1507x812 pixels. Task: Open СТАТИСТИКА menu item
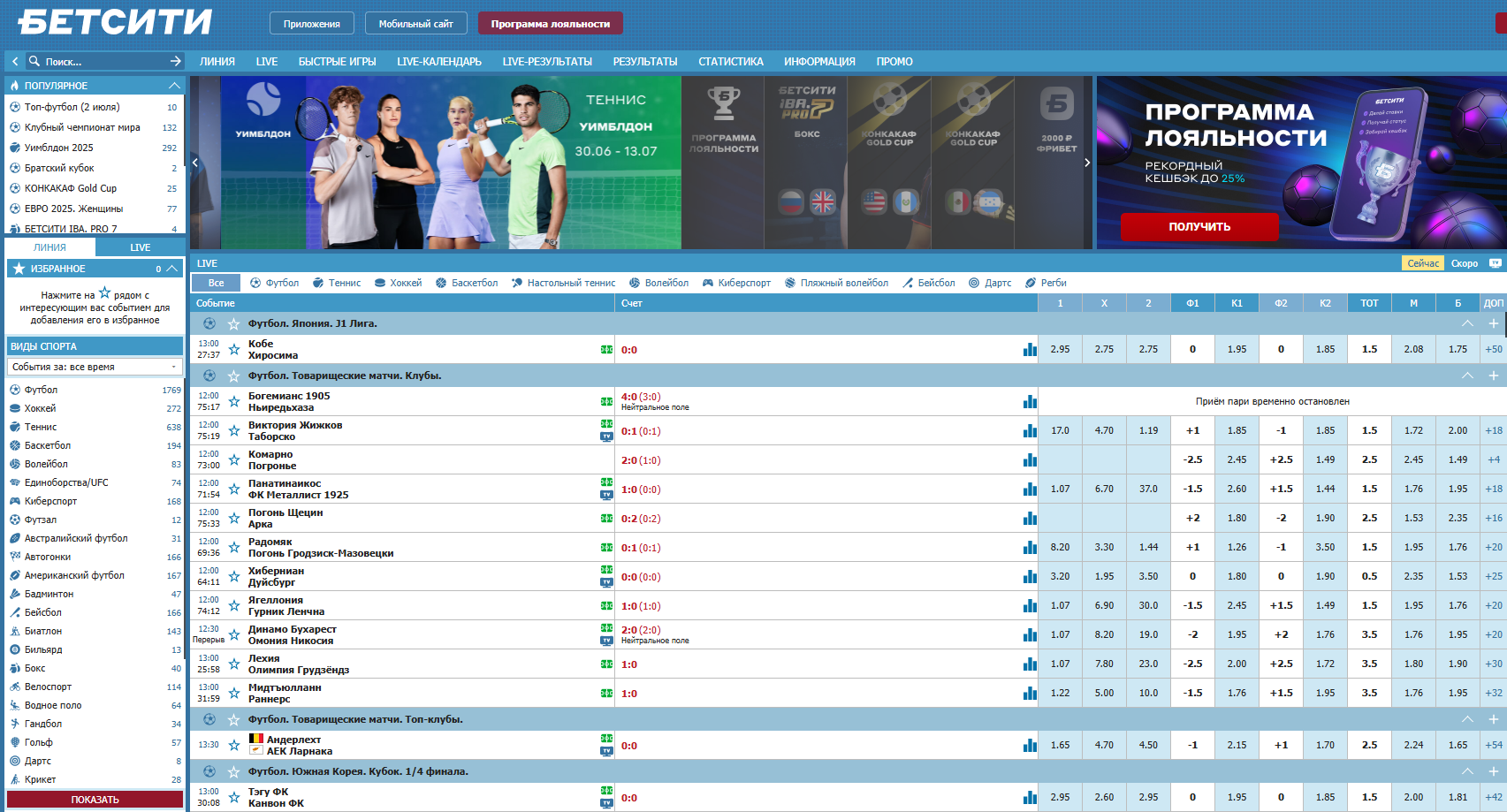coord(731,62)
